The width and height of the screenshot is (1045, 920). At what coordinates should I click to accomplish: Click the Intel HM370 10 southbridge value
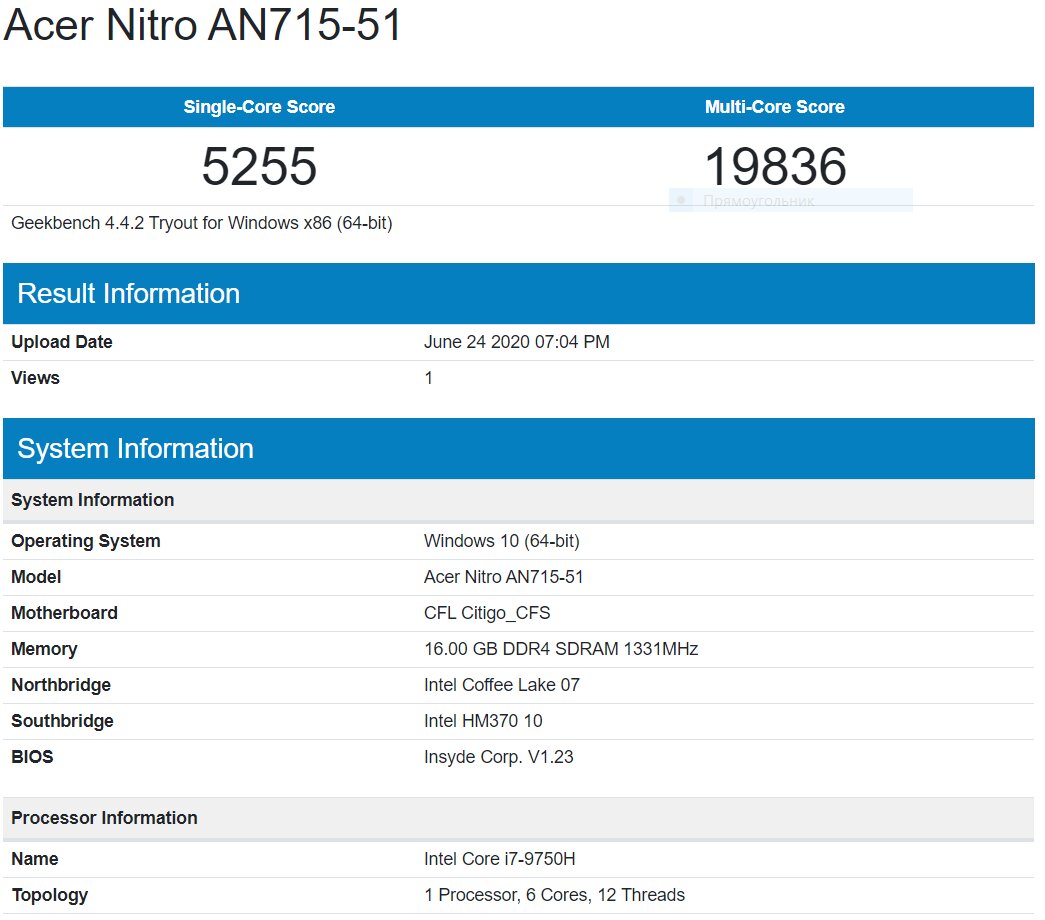coord(483,721)
